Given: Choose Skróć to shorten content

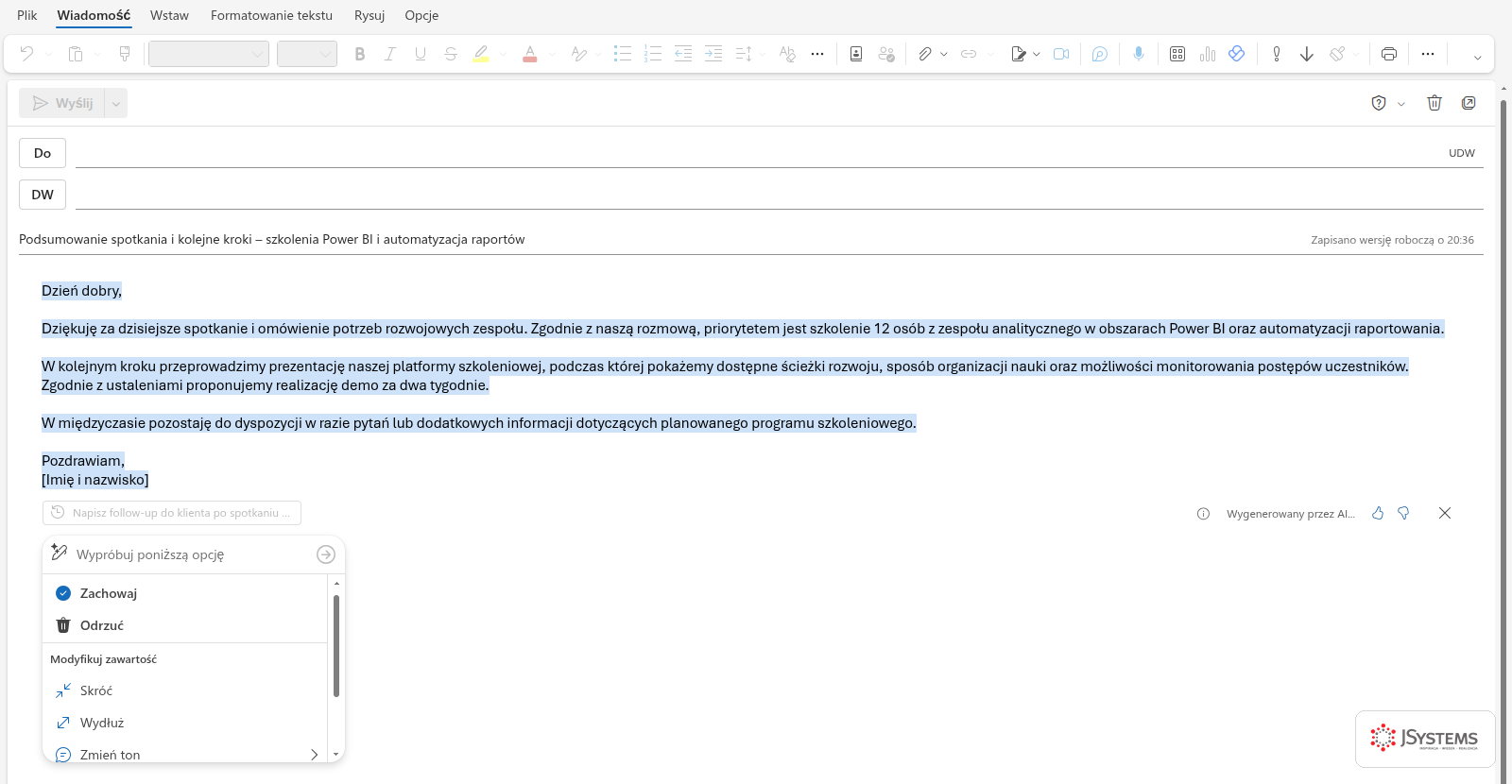Looking at the screenshot, I should (x=187, y=690).
